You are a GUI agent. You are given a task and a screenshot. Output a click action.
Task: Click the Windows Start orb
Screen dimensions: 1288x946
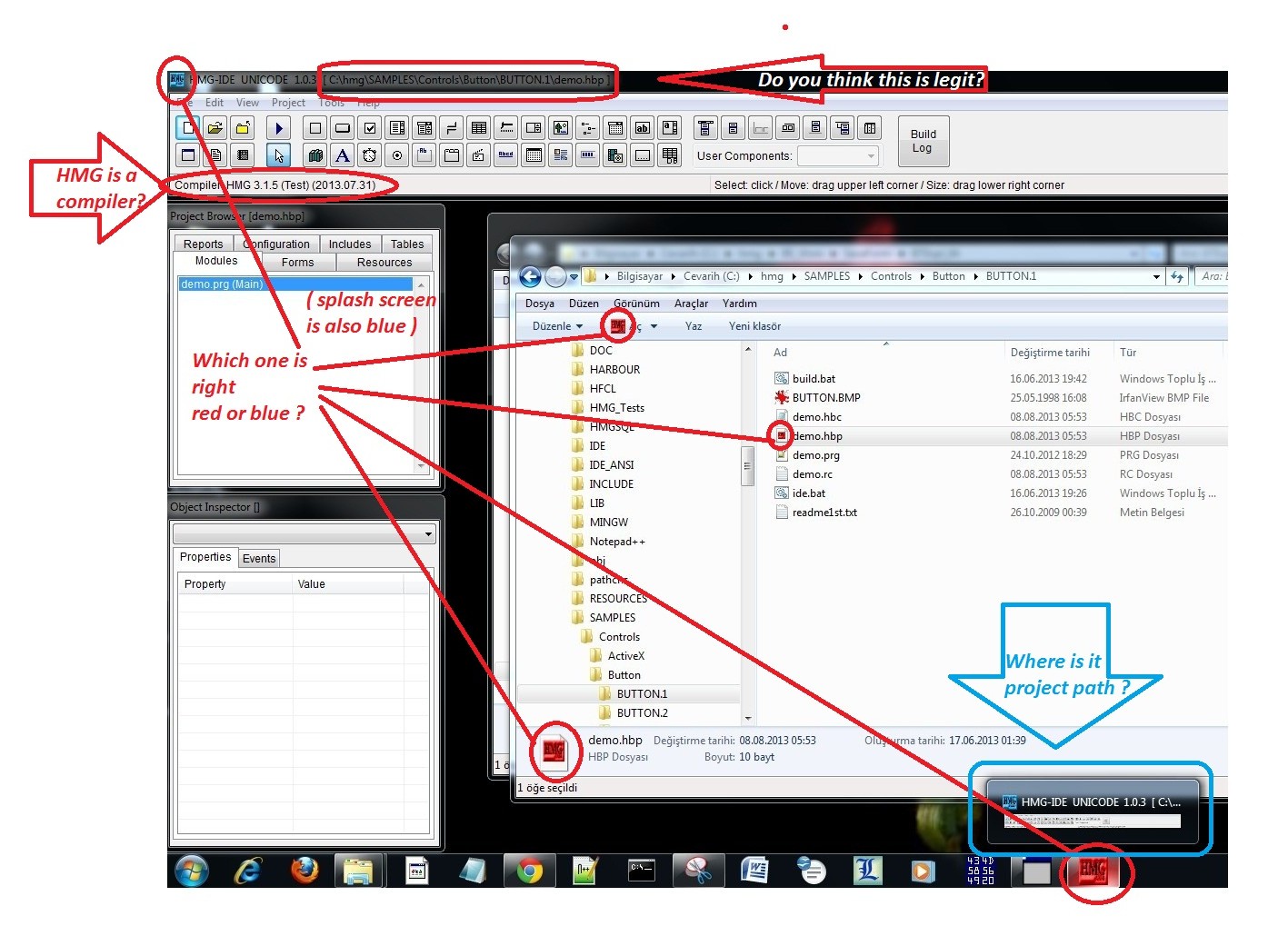pyautogui.click(x=191, y=871)
